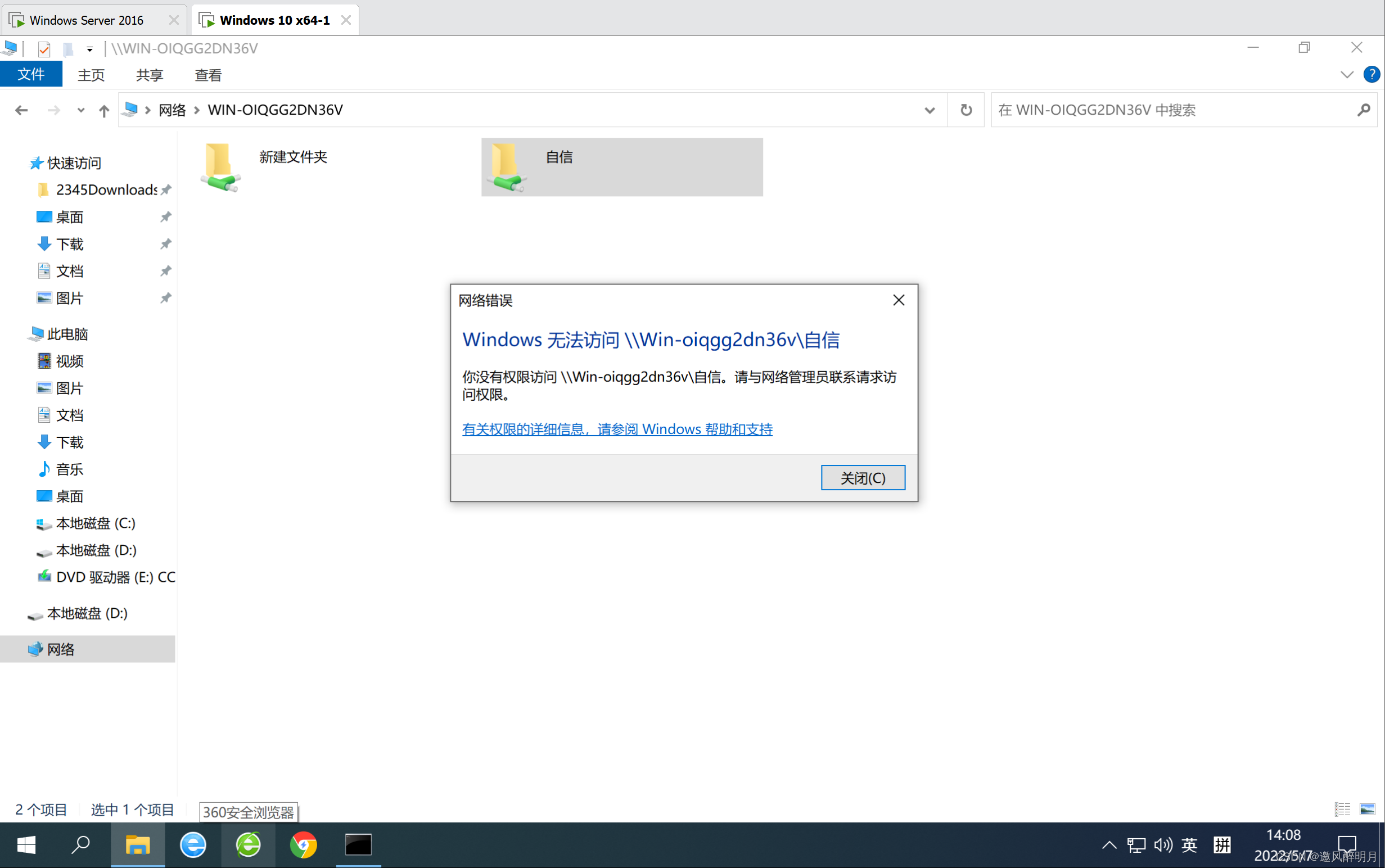Launch Internet Explorer from the taskbar
The height and width of the screenshot is (868, 1385).
193,844
